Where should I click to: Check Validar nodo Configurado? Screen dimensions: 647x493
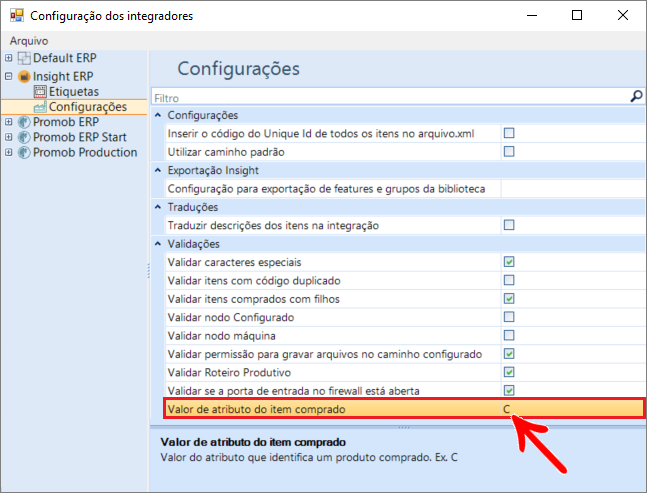[509, 317]
